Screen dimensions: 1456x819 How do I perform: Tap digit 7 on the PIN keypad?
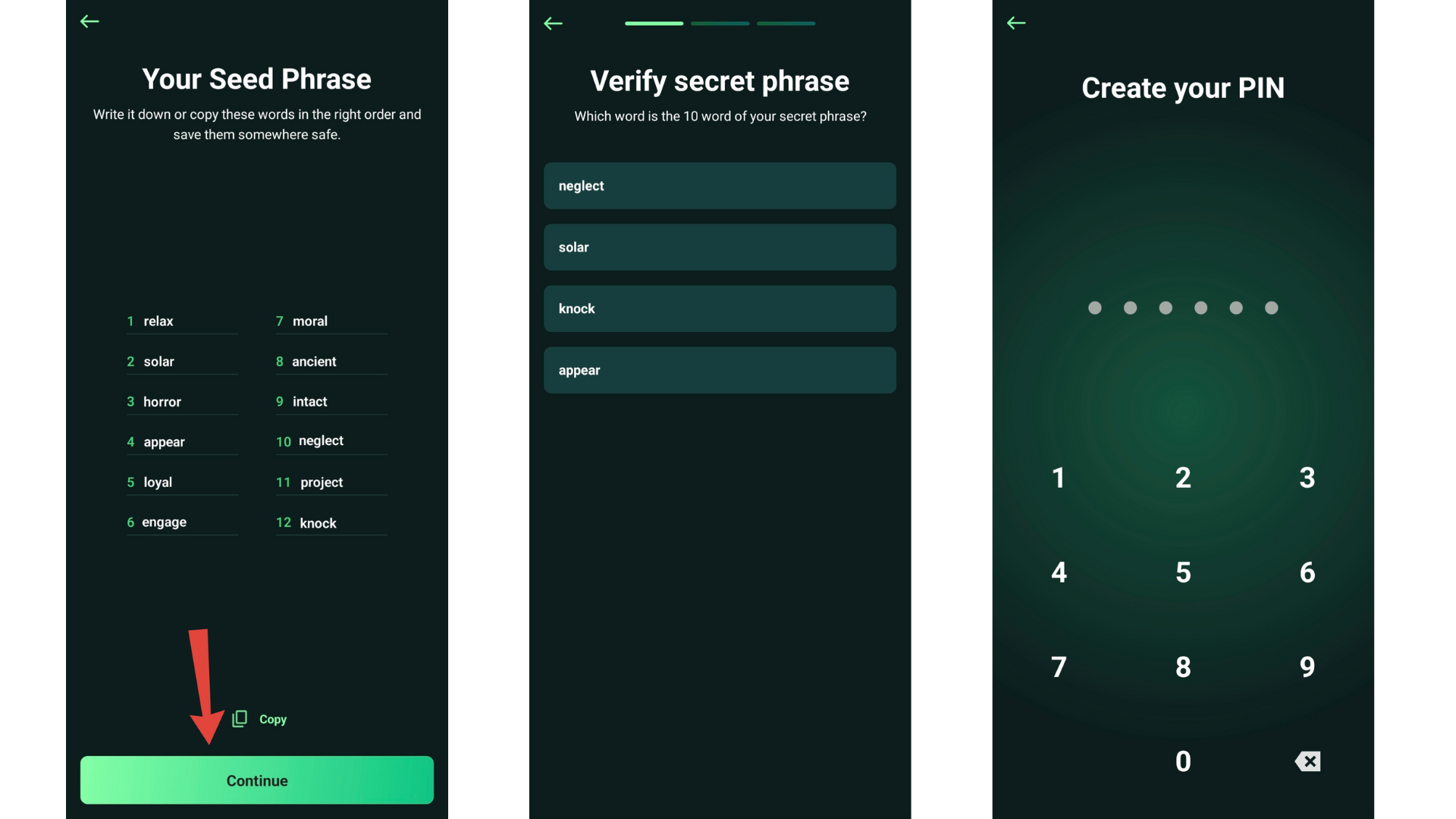(x=1059, y=667)
